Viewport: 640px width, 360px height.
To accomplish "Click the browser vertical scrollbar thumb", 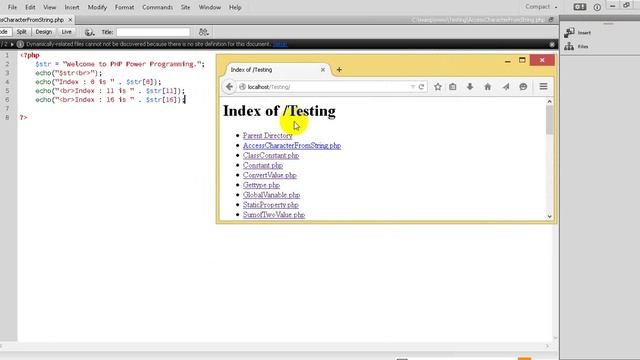I will pyautogui.click(x=549, y=120).
